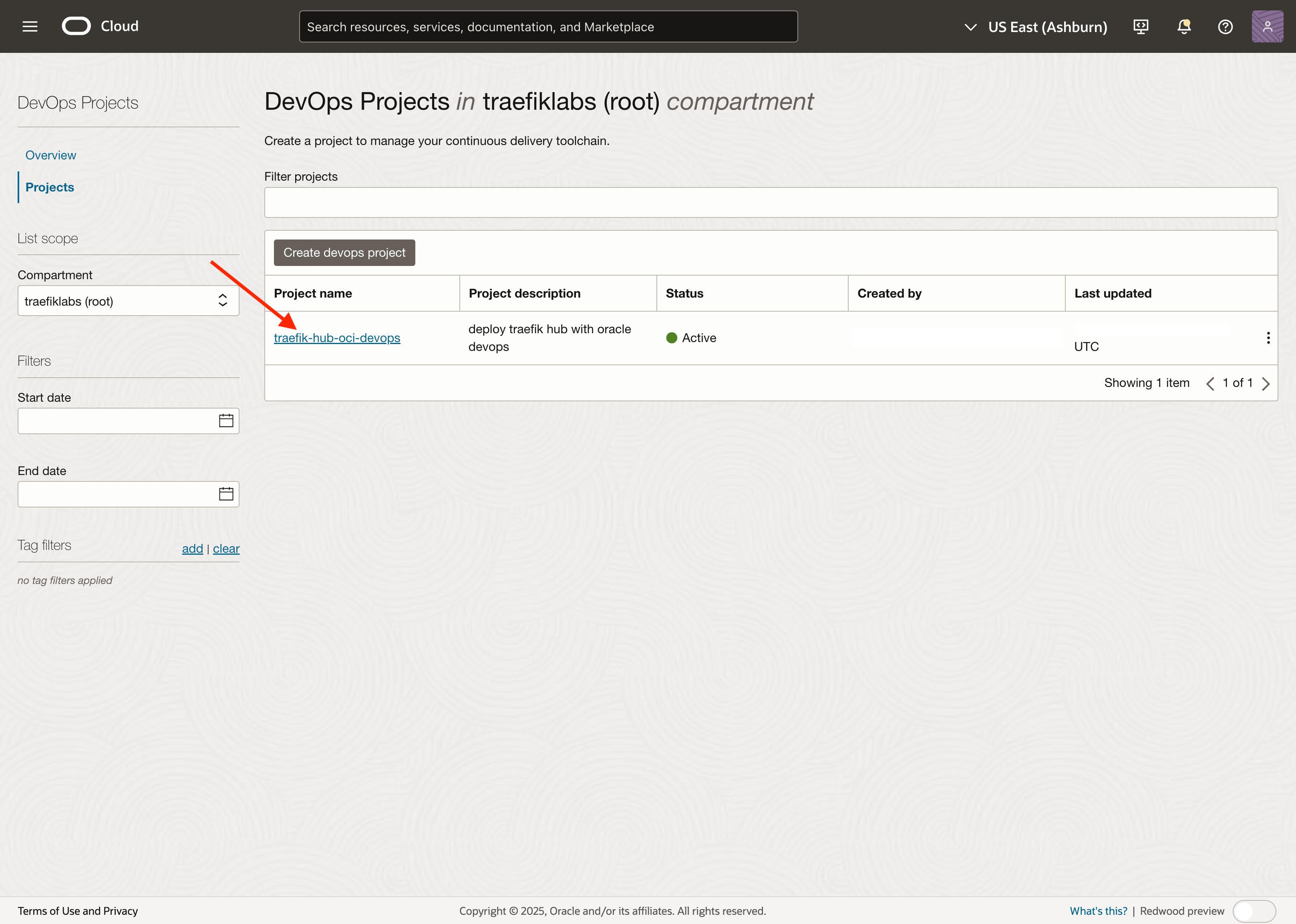The height and width of the screenshot is (924, 1296).
Task: Open actions menu for traefik-hub-oci-devops row
Action: (x=1268, y=338)
